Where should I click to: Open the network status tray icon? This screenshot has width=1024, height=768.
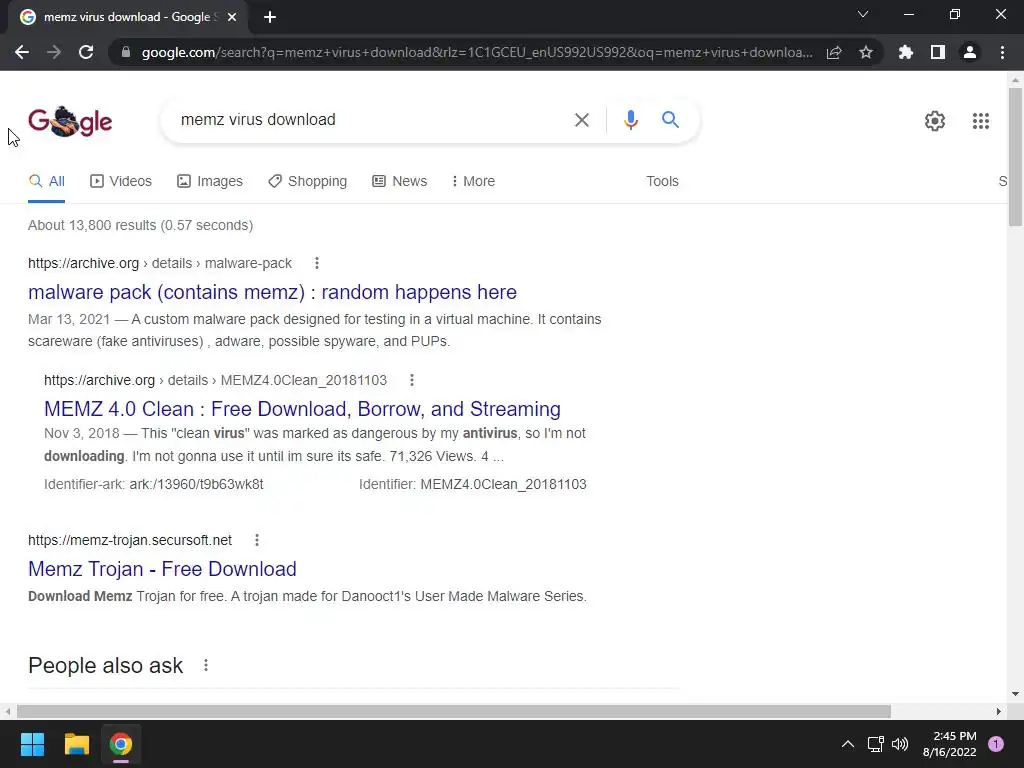(x=875, y=744)
